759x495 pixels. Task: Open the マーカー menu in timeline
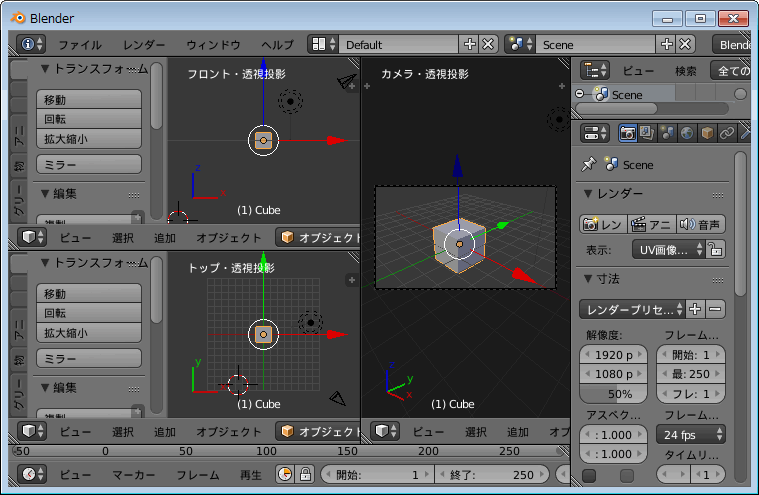[x=134, y=475]
